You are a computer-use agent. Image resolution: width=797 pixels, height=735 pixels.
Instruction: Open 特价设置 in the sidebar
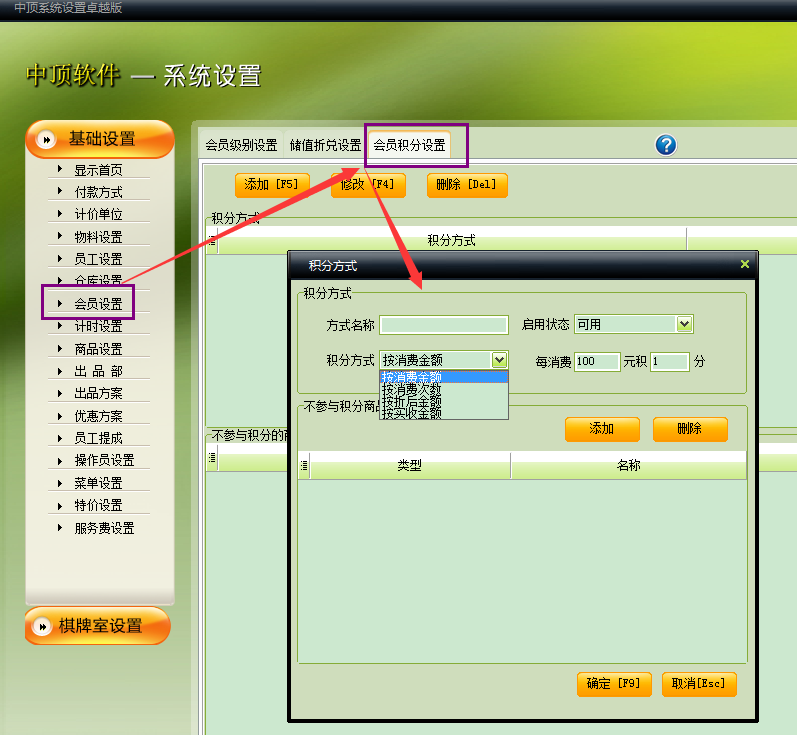(99, 505)
